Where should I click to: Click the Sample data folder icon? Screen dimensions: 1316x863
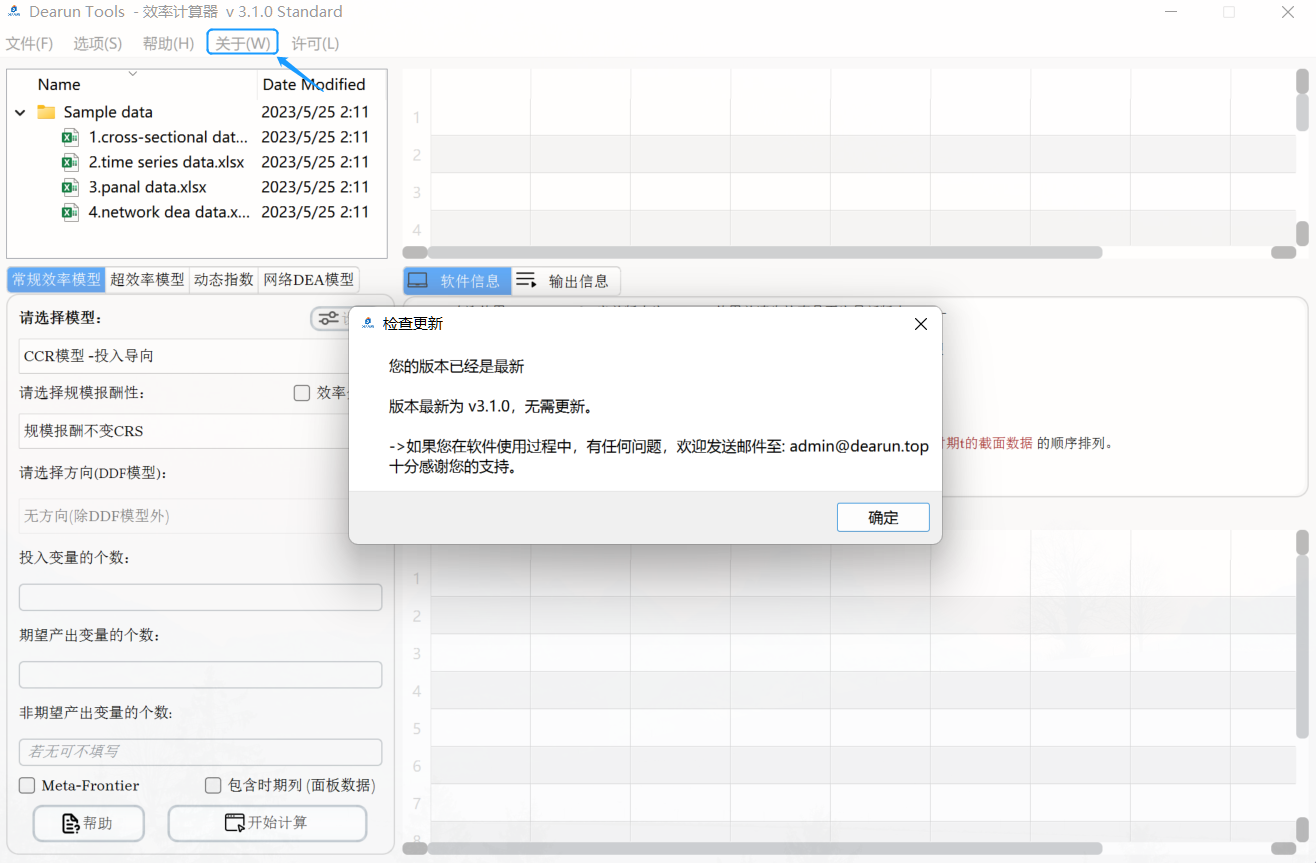46,111
